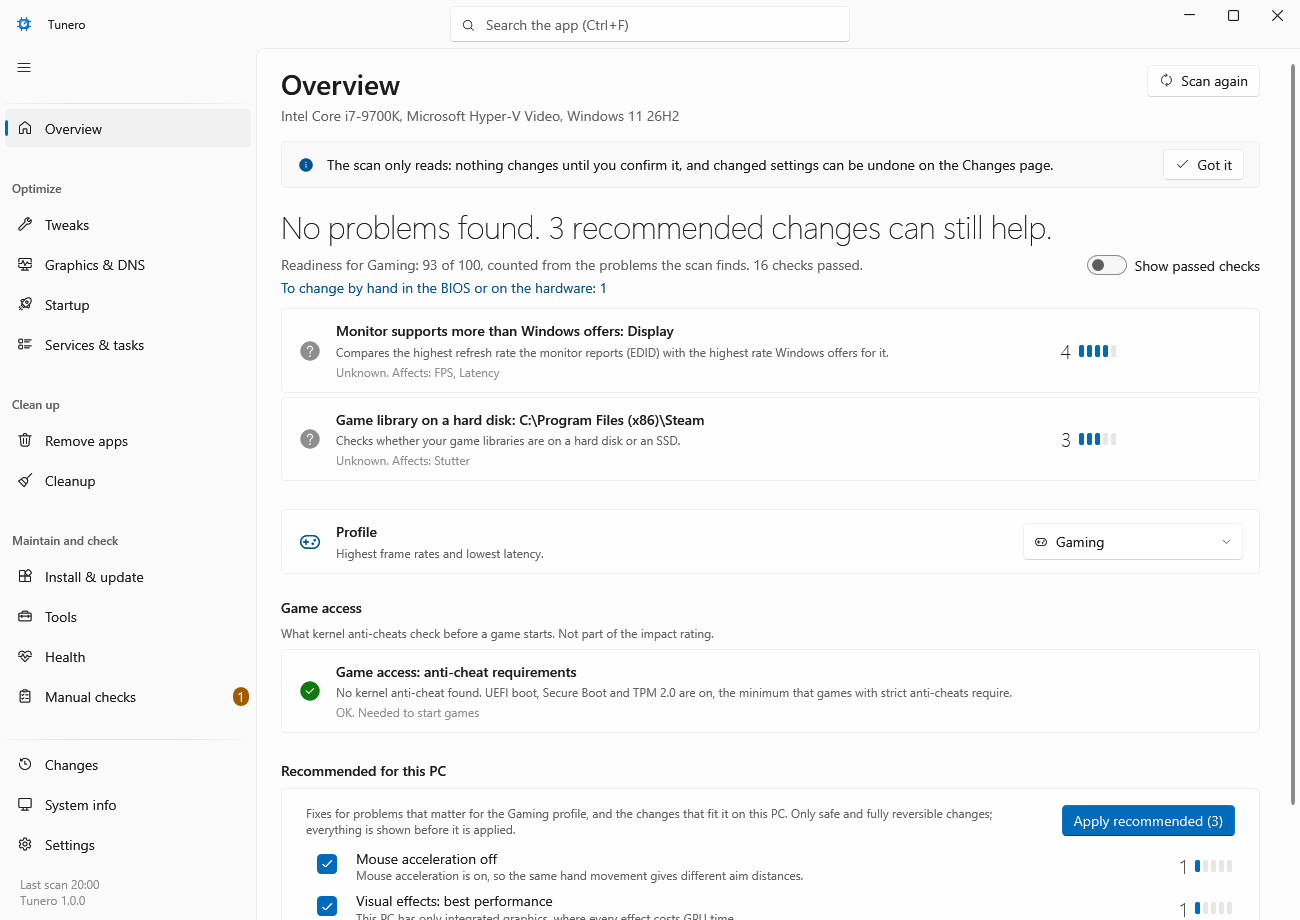Open the Tweaks page label
Viewport: 1300px width, 920px height.
tap(67, 225)
